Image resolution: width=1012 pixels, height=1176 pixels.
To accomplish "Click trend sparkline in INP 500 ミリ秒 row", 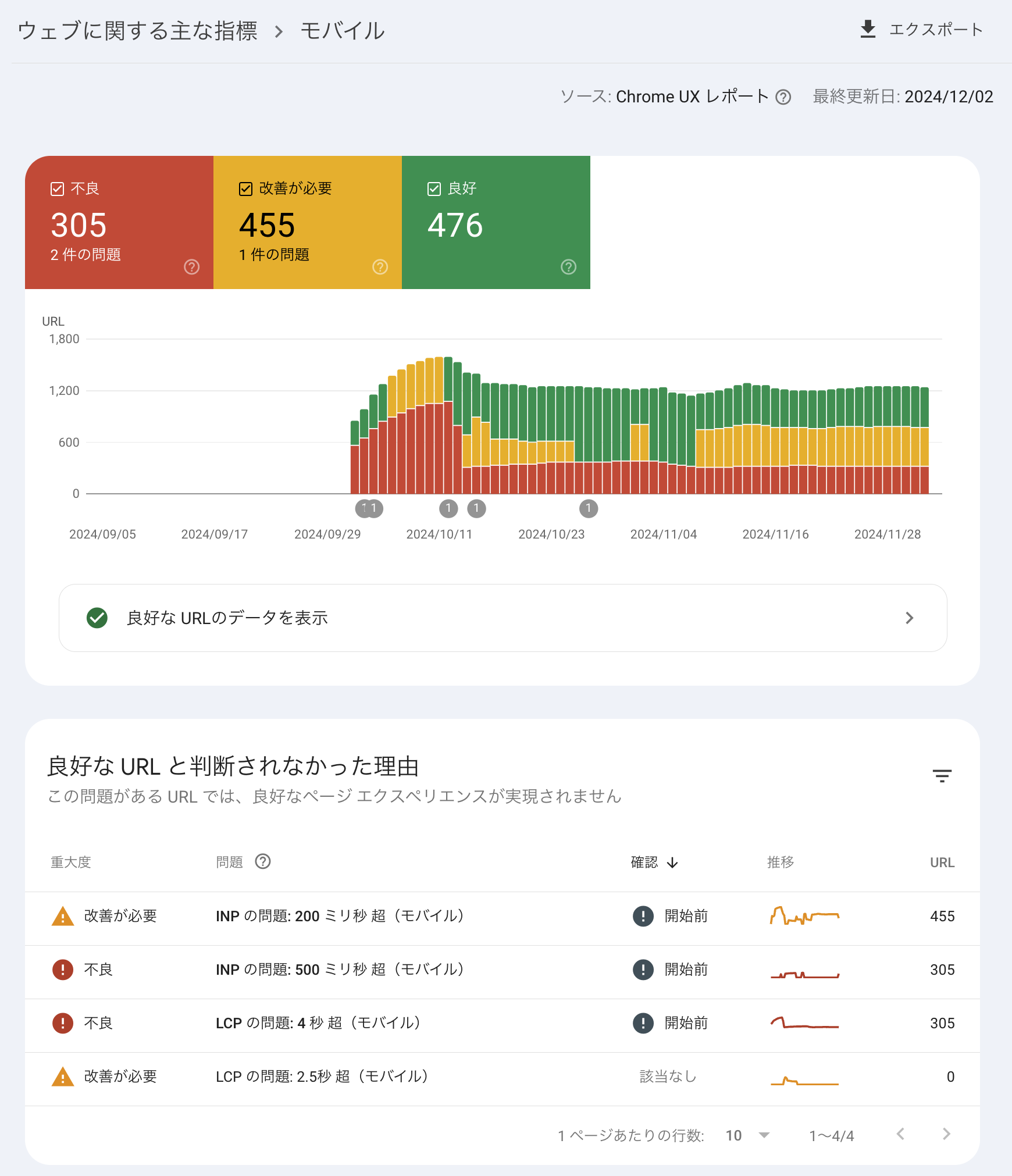I will 805,974.
